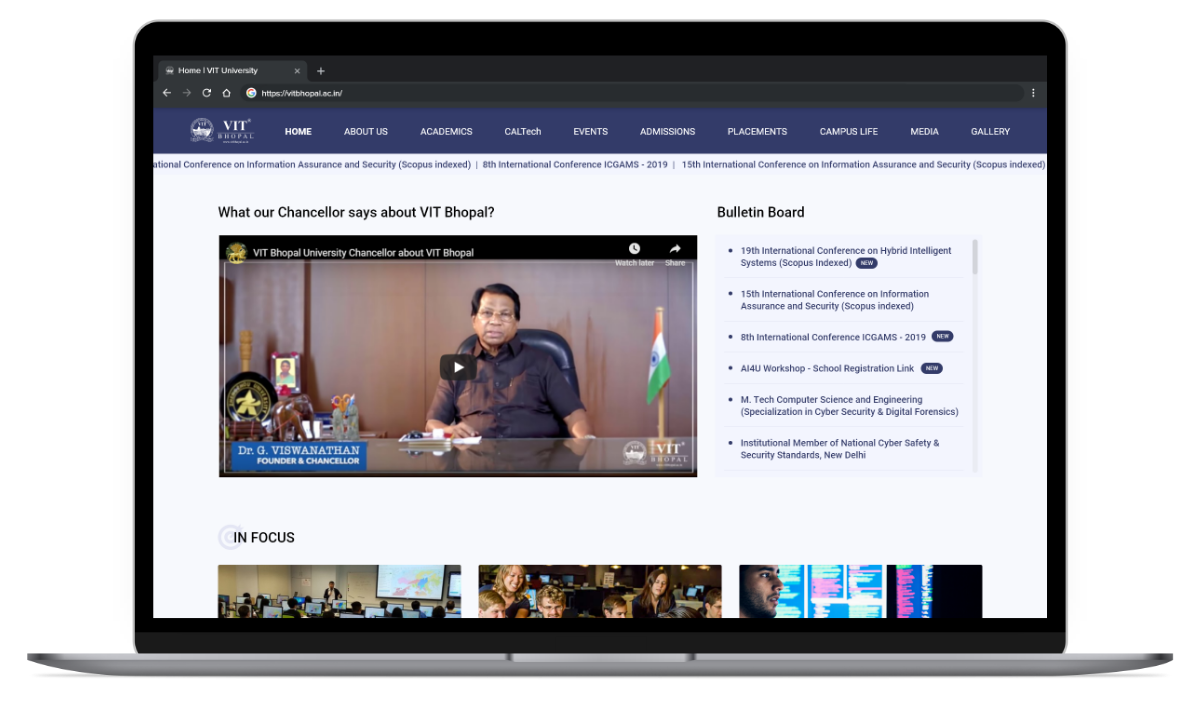Click the video title VIT Bhopal University Chancellor
1185x701 pixels.
363,253
